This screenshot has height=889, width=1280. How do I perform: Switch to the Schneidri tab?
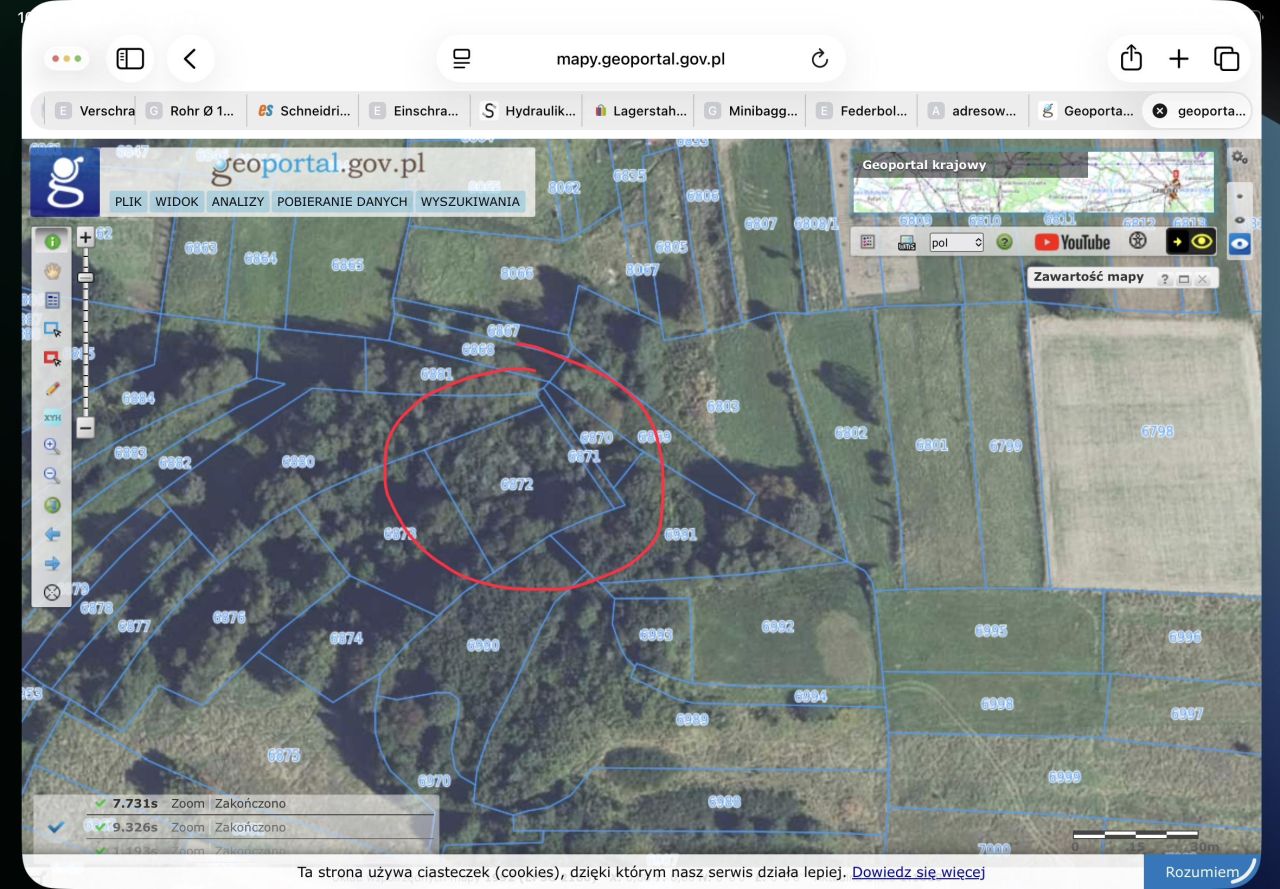303,111
